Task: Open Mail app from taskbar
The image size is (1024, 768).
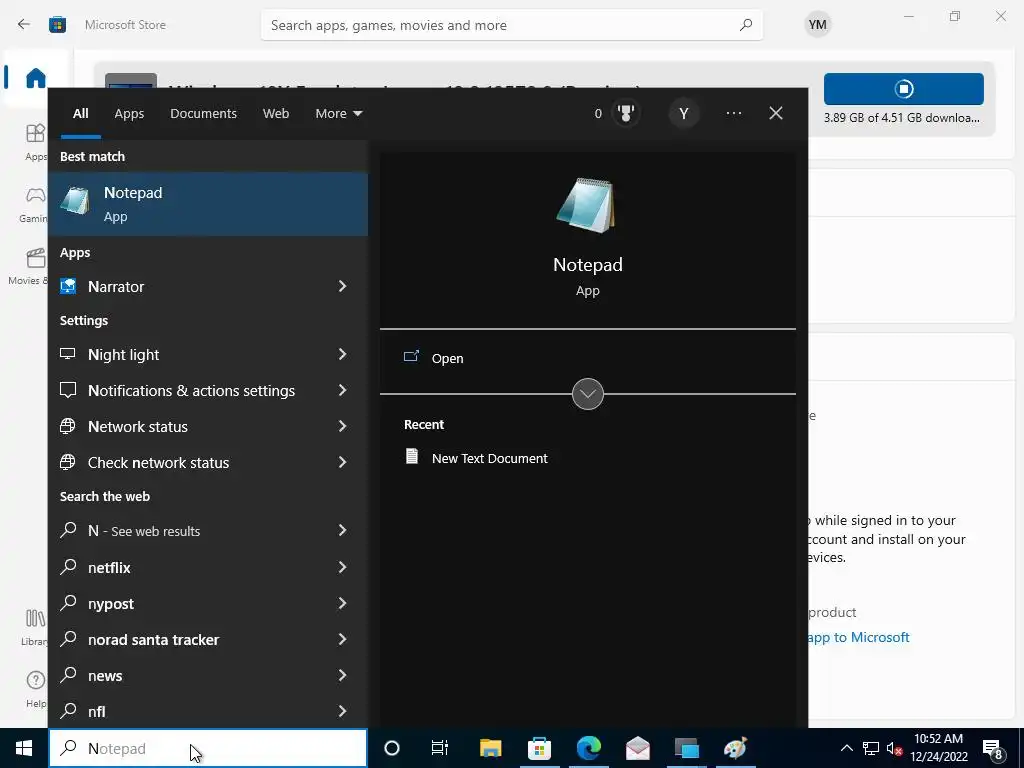Action: [x=637, y=748]
